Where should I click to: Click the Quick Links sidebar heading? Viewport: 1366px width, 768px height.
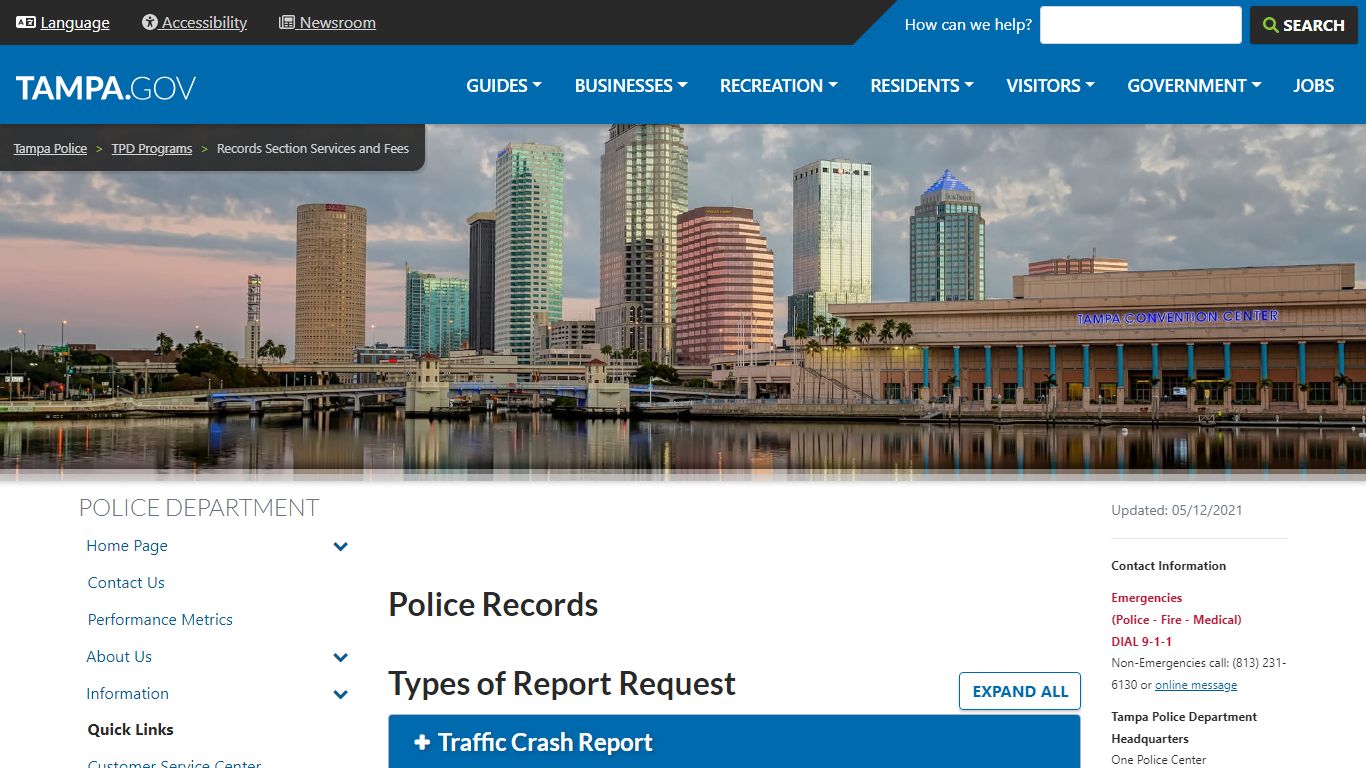point(130,729)
